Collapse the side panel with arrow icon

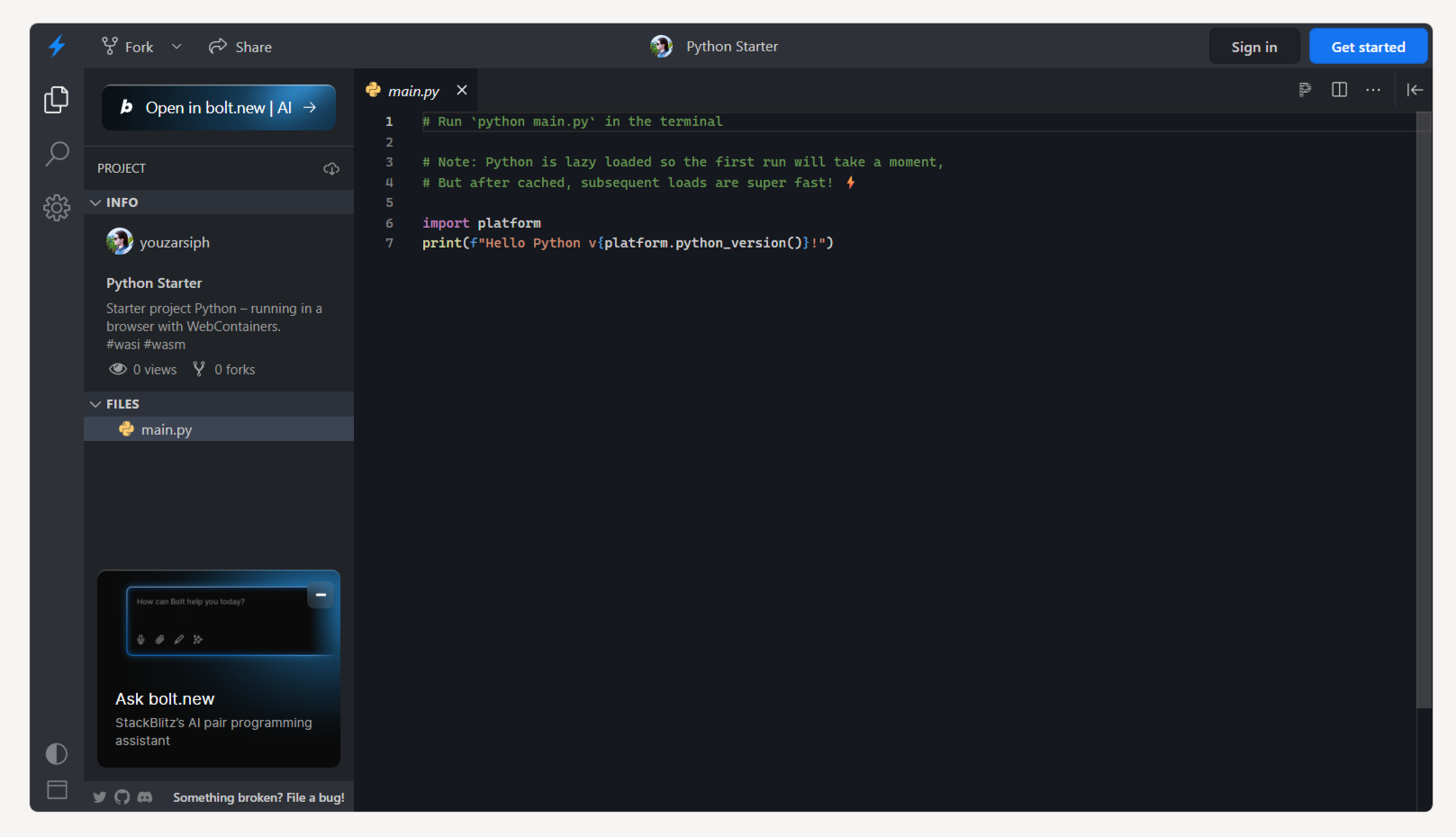(x=1415, y=89)
